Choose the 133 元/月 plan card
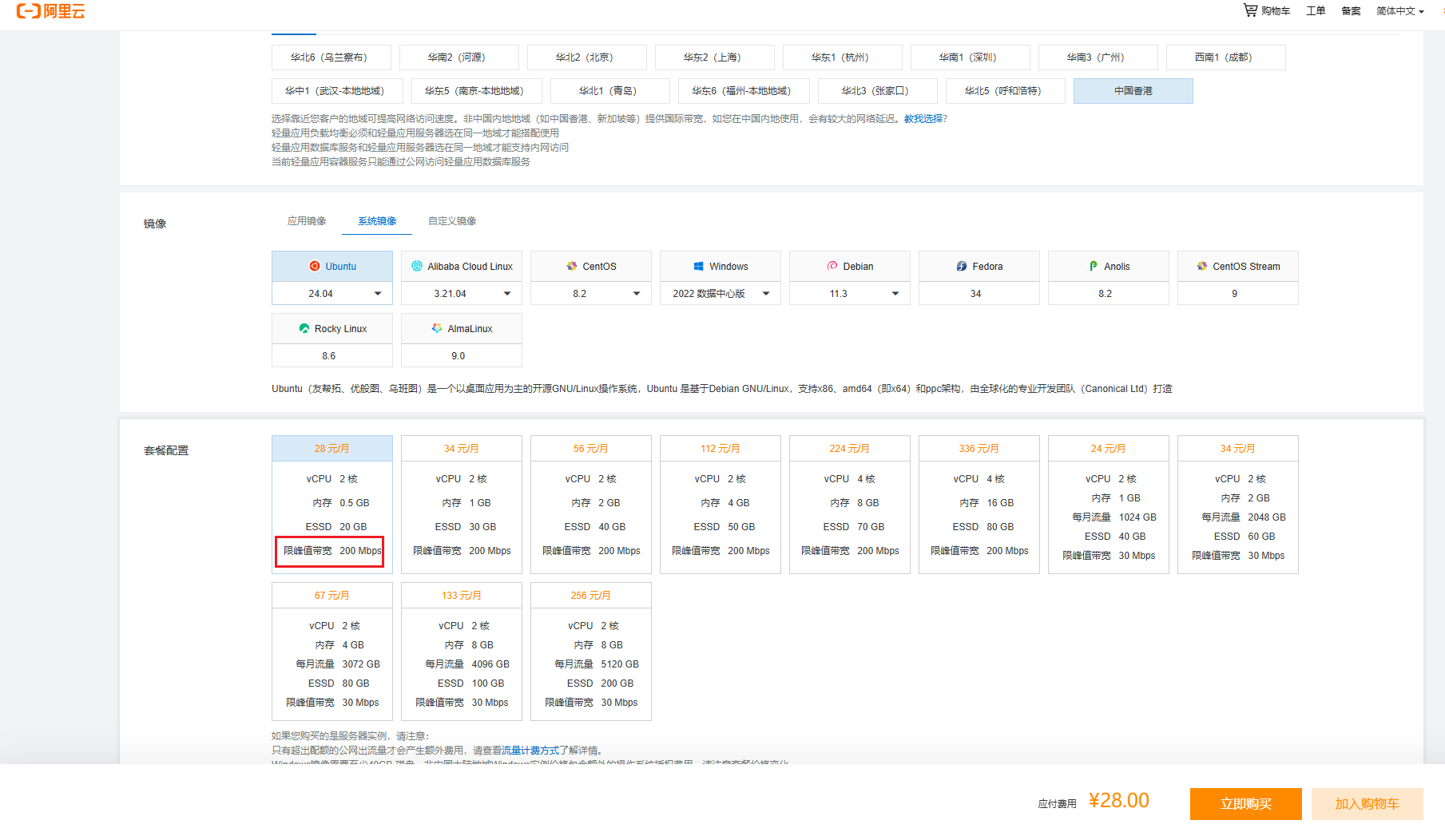The width and height of the screenshot is (1445, 840). pos(462,652)
